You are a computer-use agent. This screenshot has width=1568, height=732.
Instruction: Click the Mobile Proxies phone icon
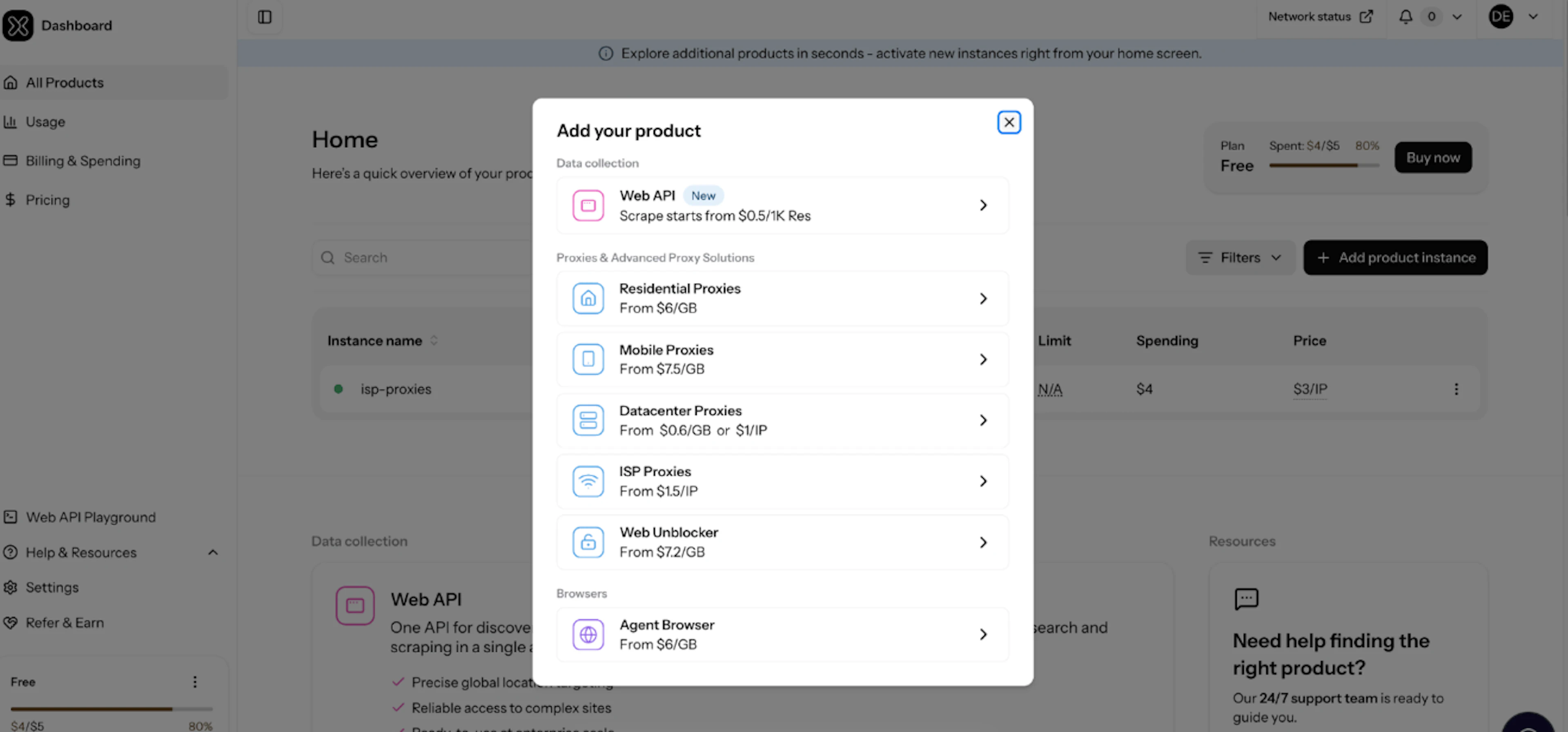coord(588,359)
